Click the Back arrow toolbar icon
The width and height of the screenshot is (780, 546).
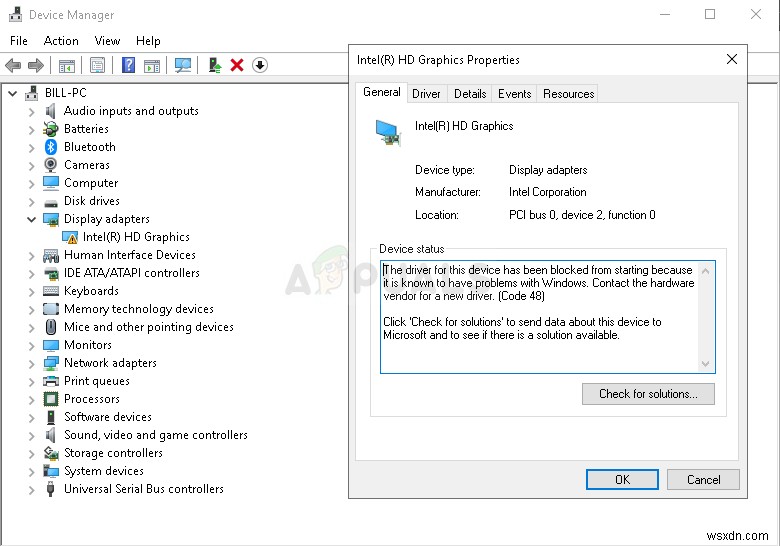(x=13, y=65)
